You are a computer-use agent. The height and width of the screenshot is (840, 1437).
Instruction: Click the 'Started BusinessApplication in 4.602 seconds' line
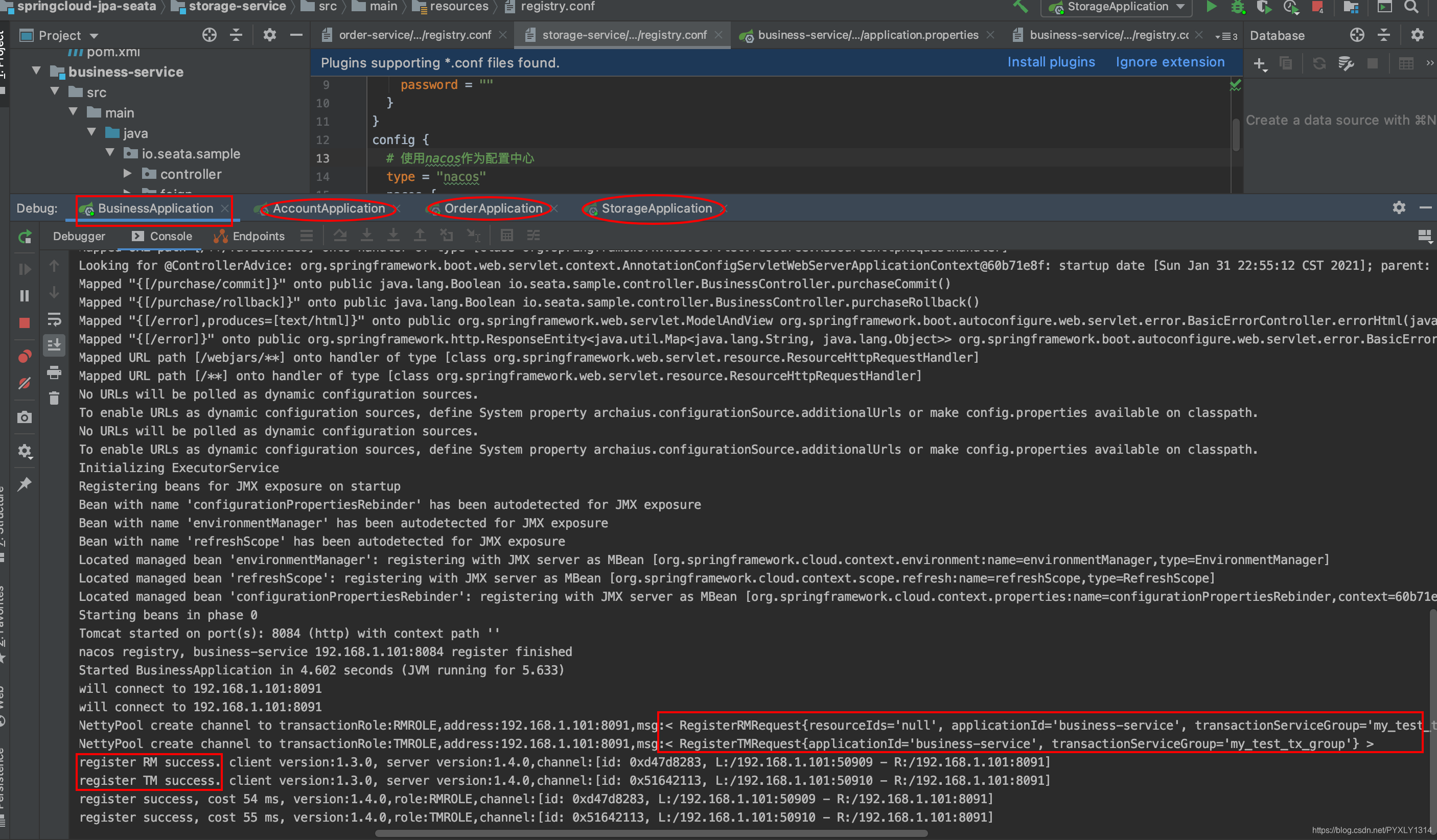pos(321,670)
